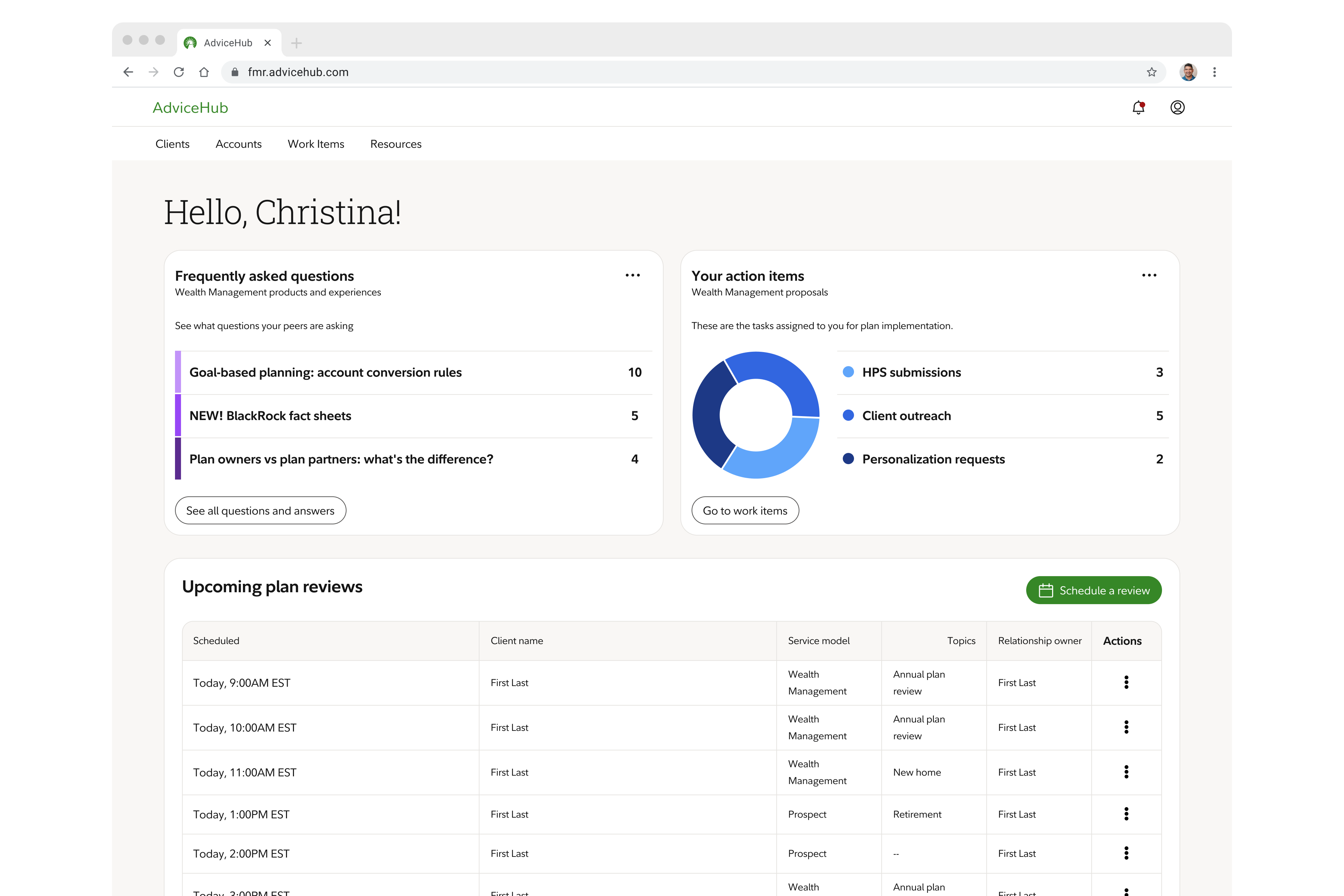Click the browser profile avatar
Viewport: 1344px width, 896px height.
click(x=1188, y=72)
